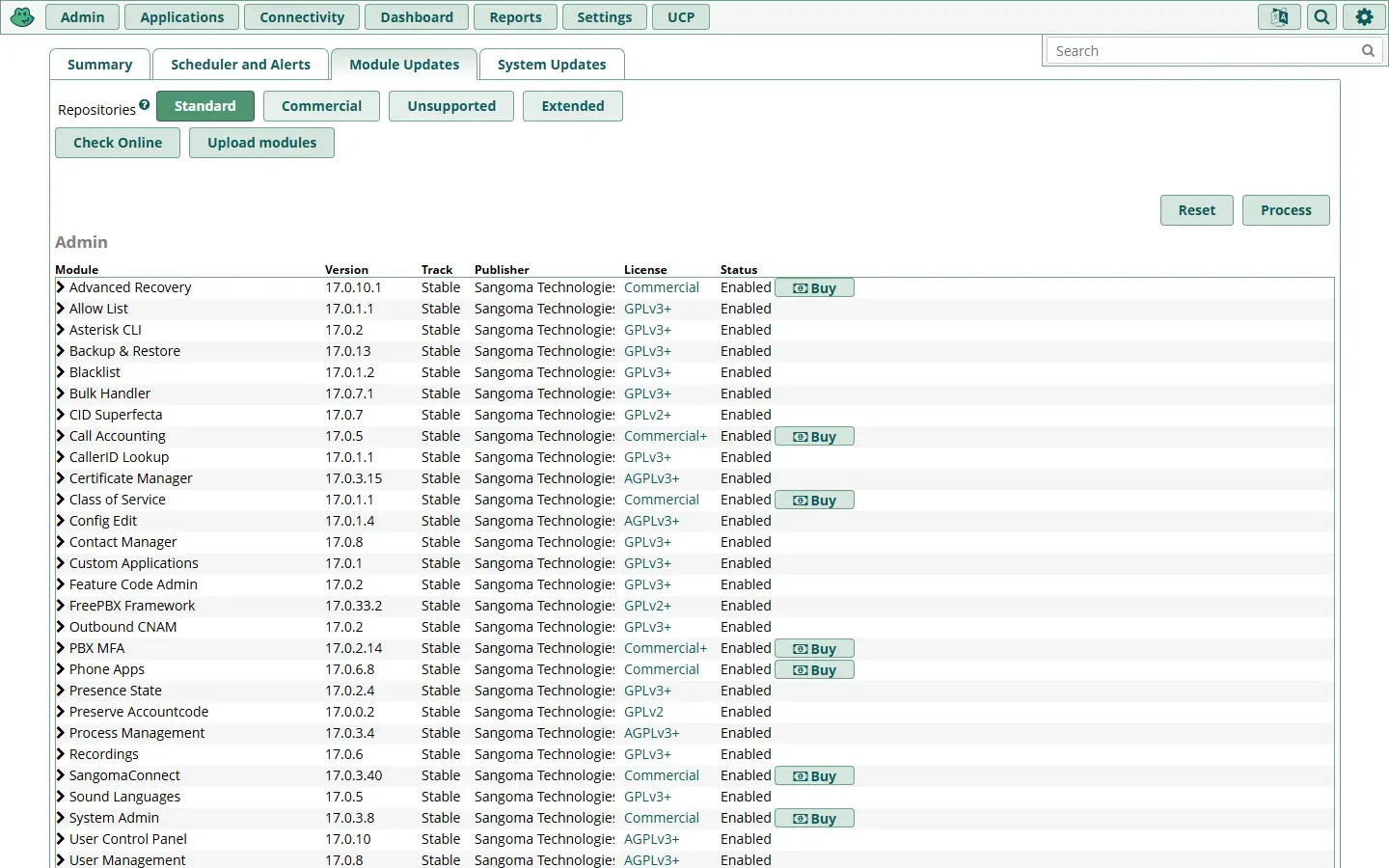
Task: Open the Admin menu
Action: coord(82,17)
